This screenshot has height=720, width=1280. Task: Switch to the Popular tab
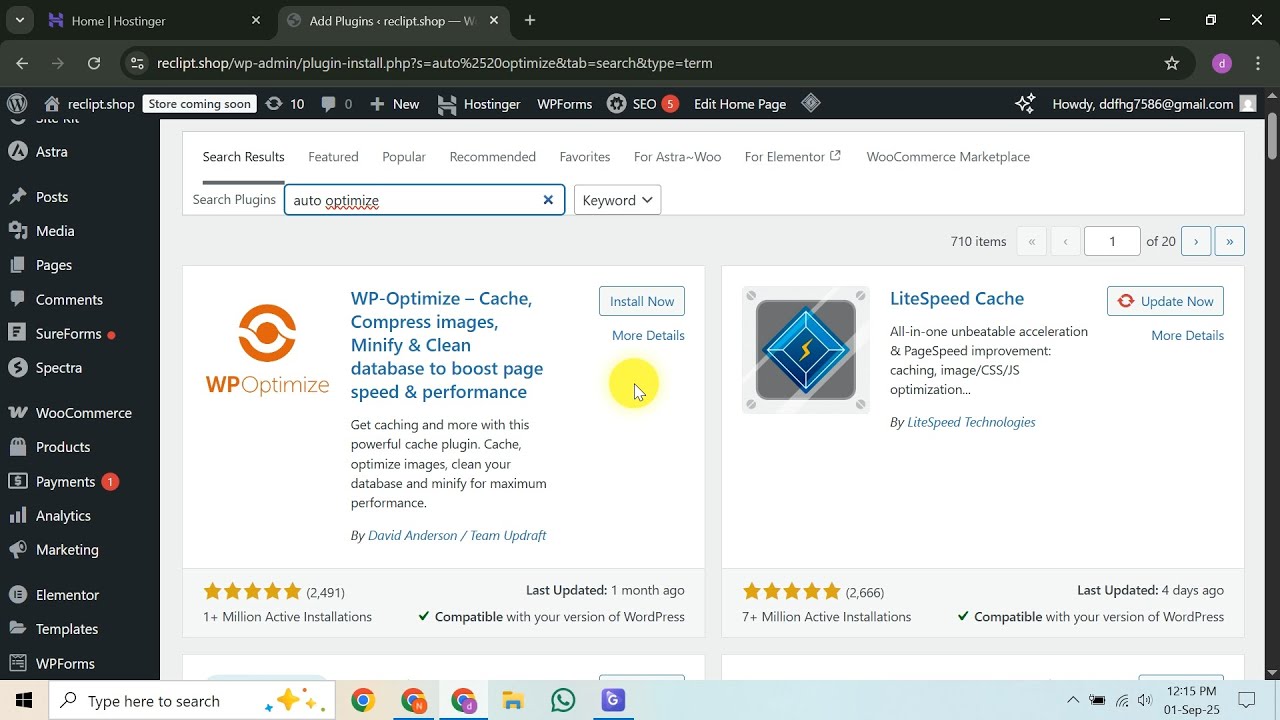pyautogui.click(x=404, y=157)
